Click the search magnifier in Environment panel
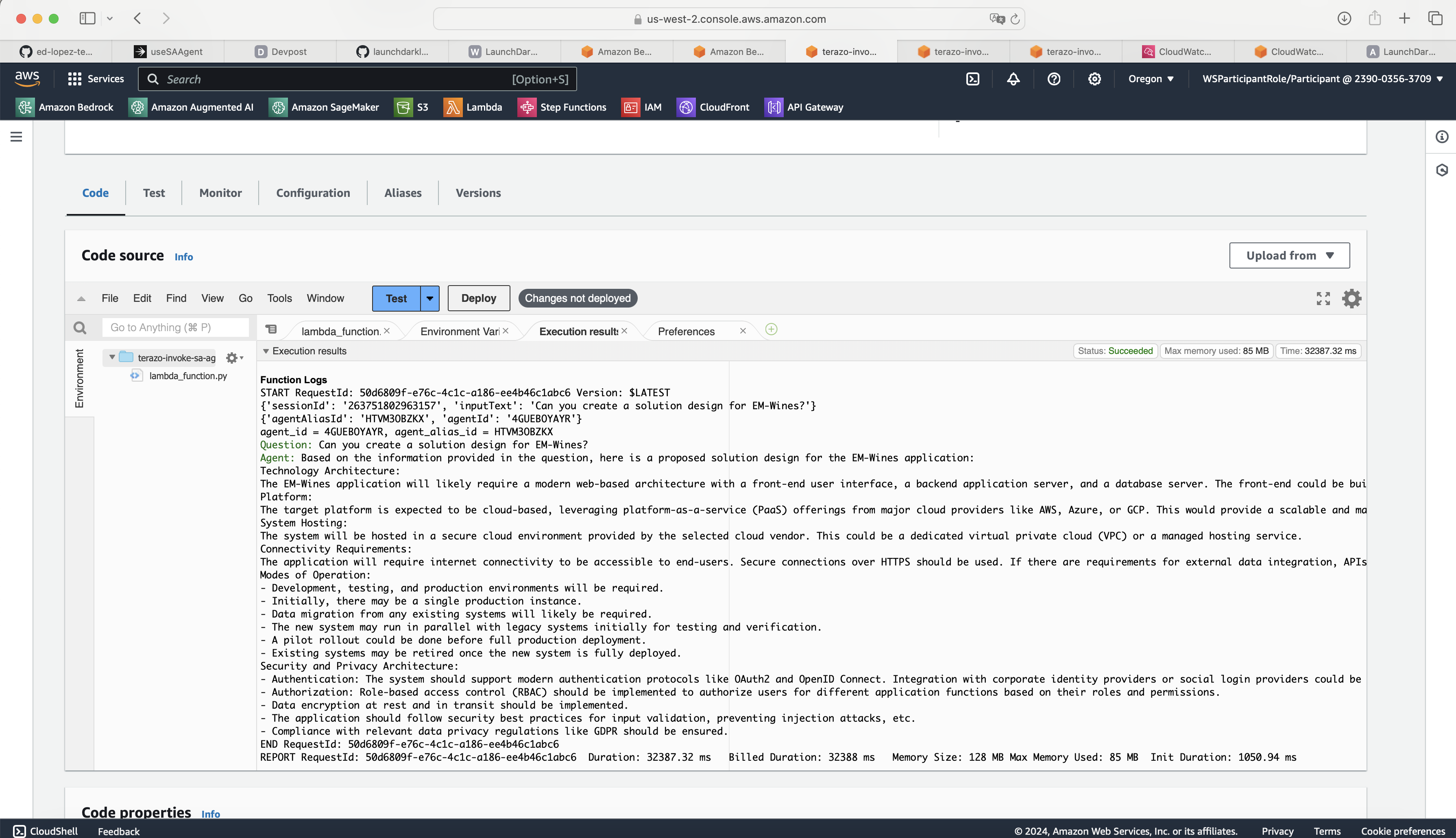The image size is (1456, 838). pyautogui.click(x=80, y=328)
